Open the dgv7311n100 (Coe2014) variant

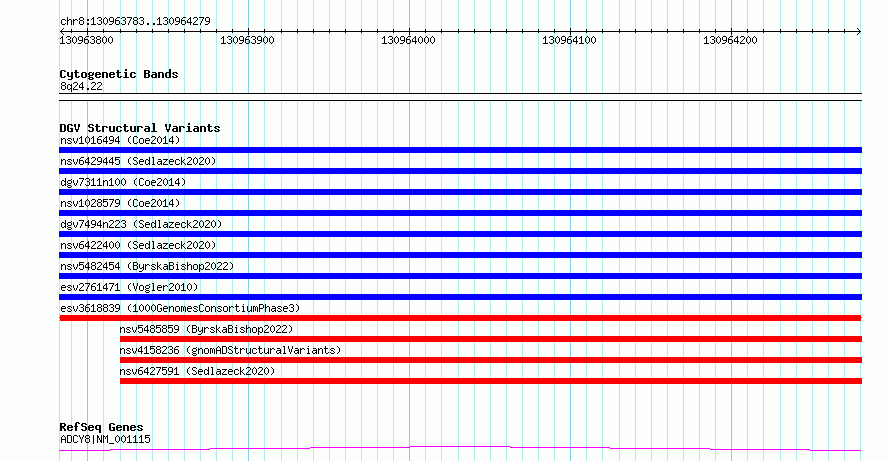point(123,182)
